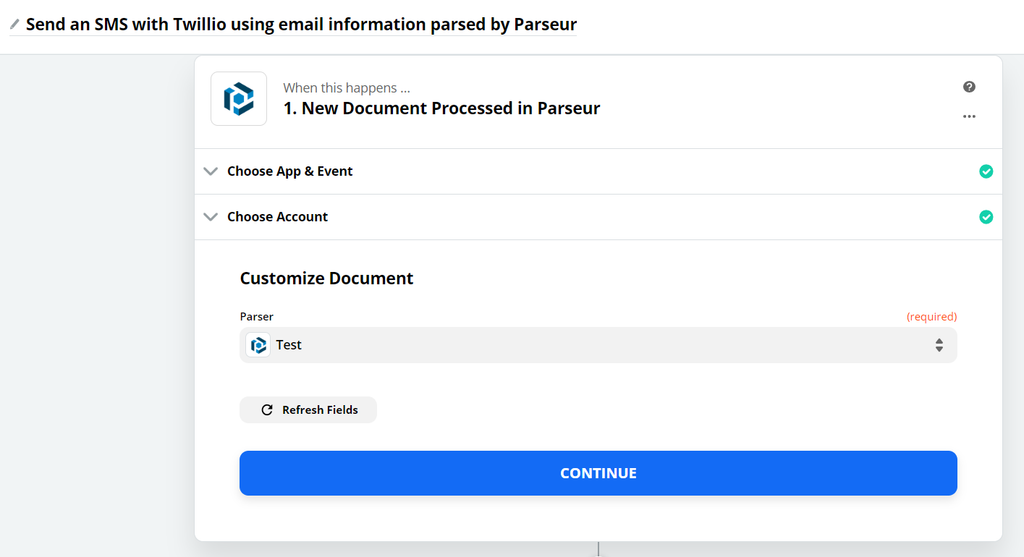Click the blue CONTINUE button

(598, 473)
